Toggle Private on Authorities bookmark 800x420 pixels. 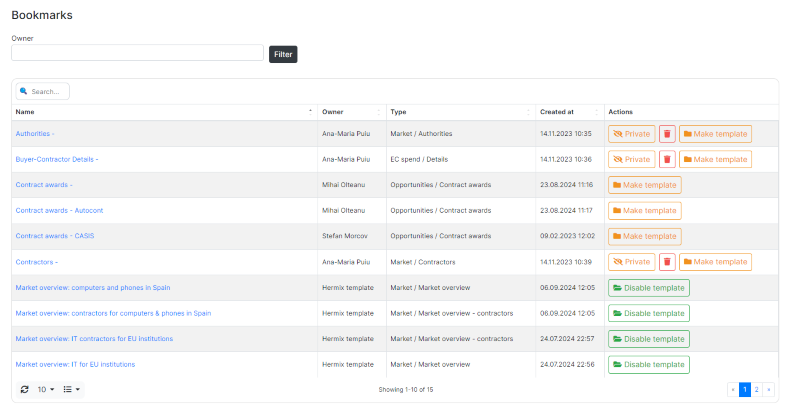[x=631, y=133]
